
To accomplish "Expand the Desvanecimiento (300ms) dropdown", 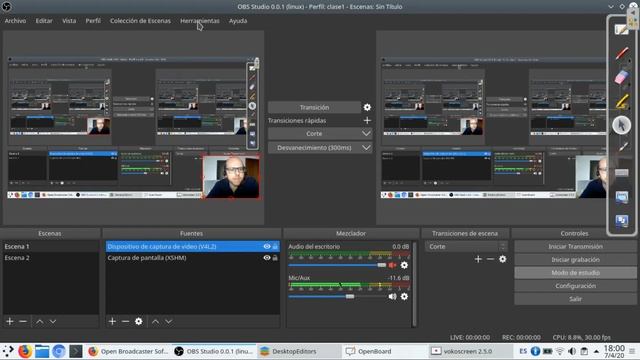I will (320, 147).
